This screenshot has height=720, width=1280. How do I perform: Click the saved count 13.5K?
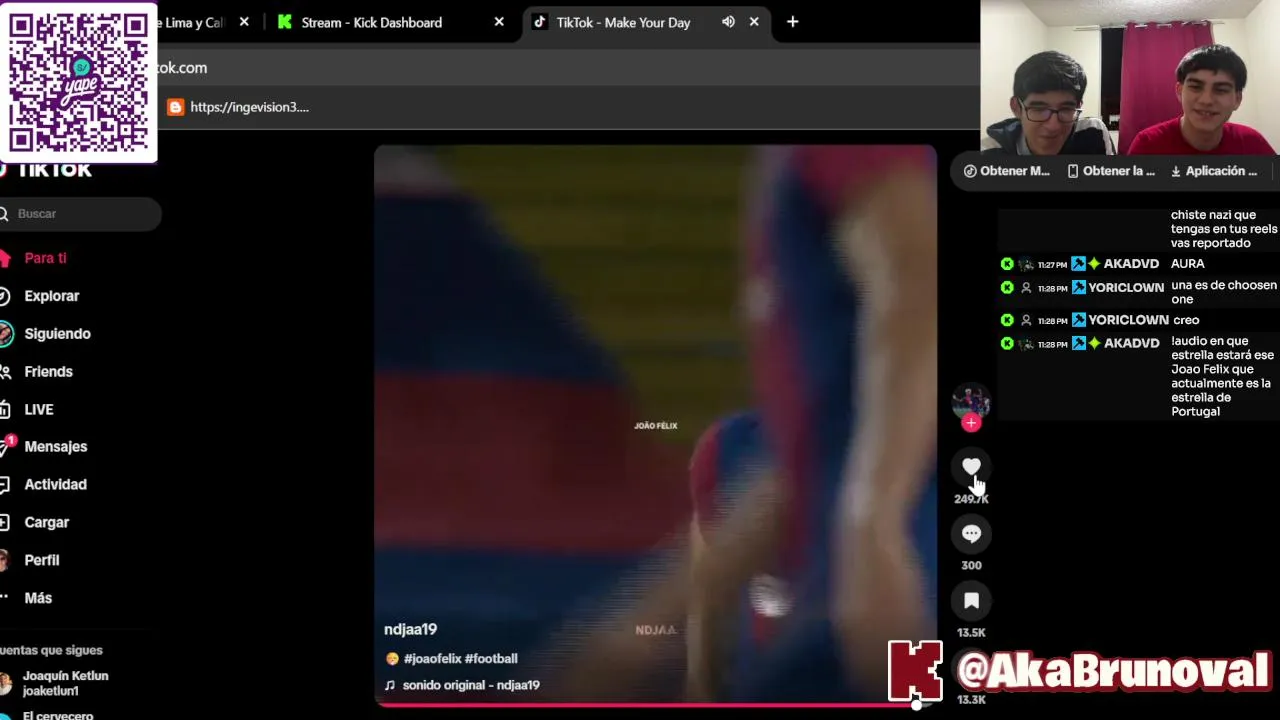(x=971, y=632)
